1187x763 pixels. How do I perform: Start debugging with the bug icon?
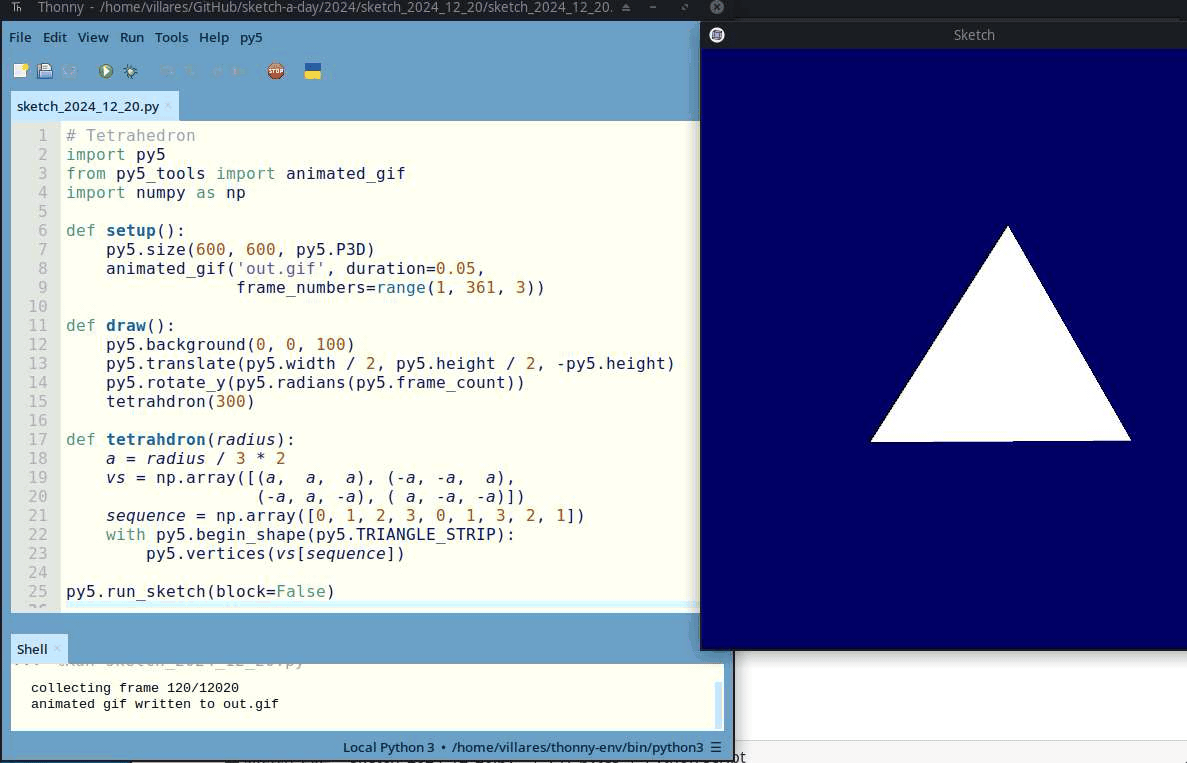(x=130, y=71)
